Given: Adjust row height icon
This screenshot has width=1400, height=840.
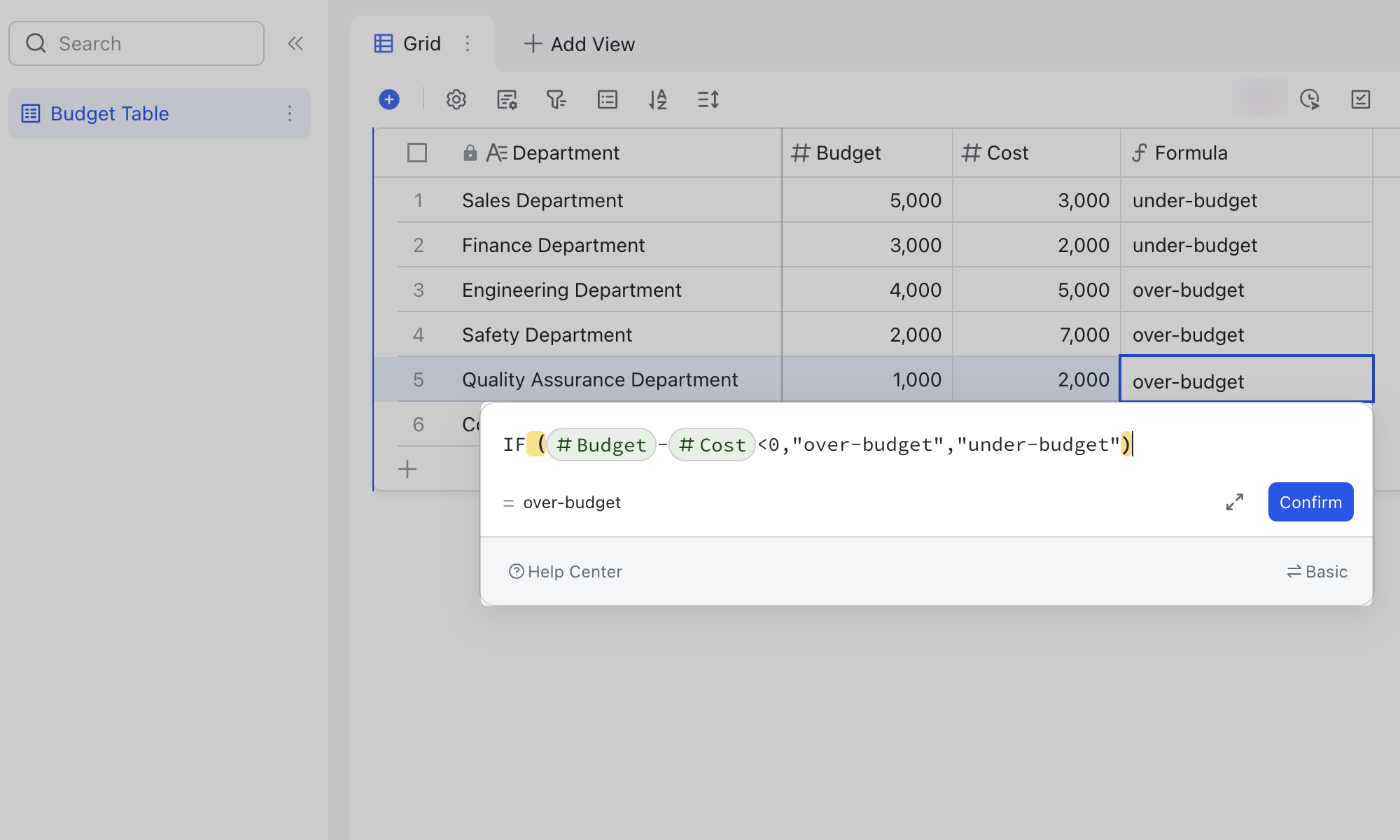Looking at the screenshot, I should [708, 99].
